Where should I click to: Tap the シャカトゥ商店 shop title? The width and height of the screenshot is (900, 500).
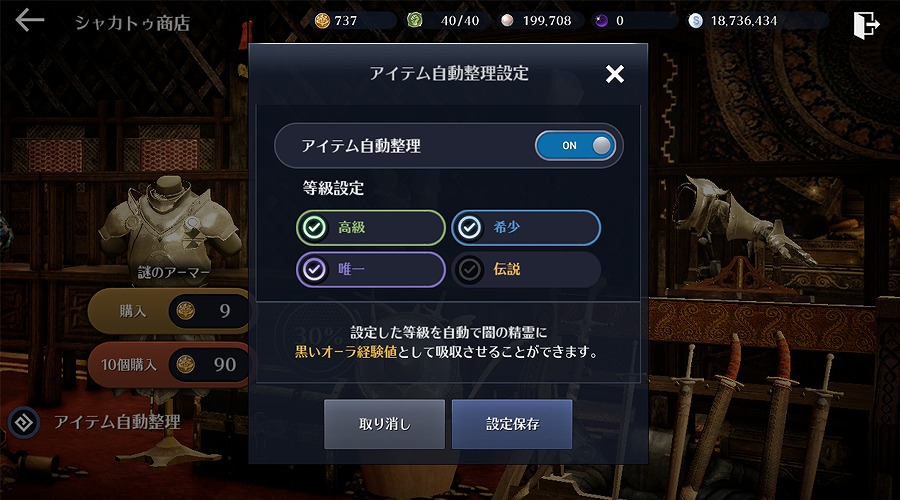click(x=133, y=23)
